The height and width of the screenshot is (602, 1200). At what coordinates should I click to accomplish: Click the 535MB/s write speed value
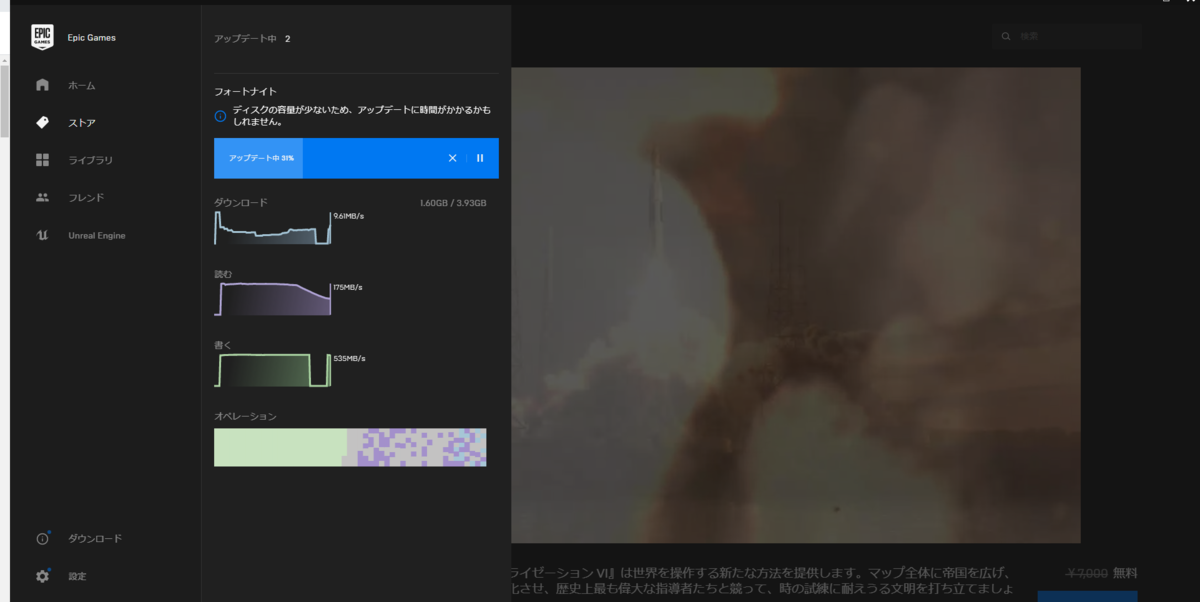(349, 358)
